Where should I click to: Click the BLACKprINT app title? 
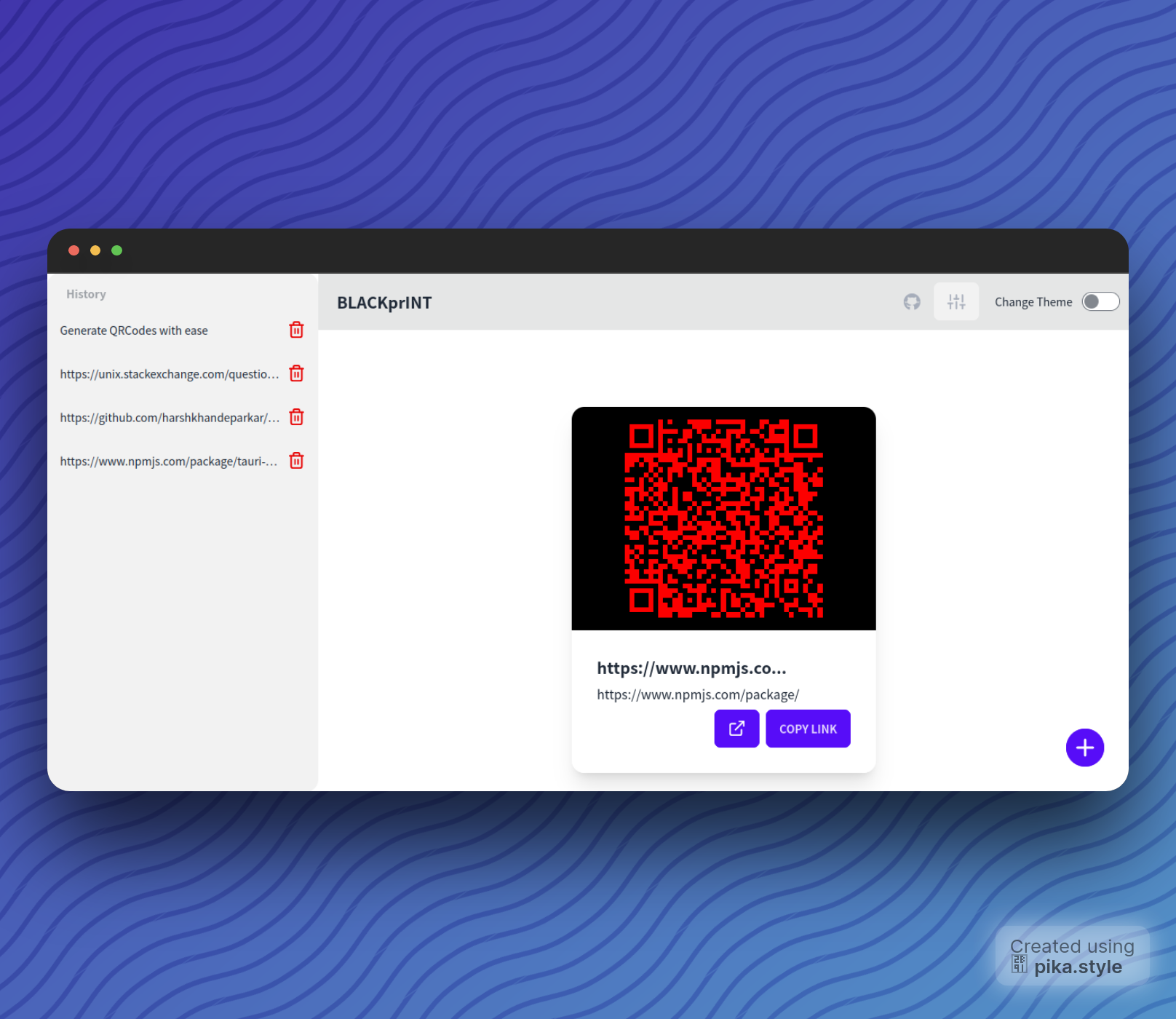[384, 303]
